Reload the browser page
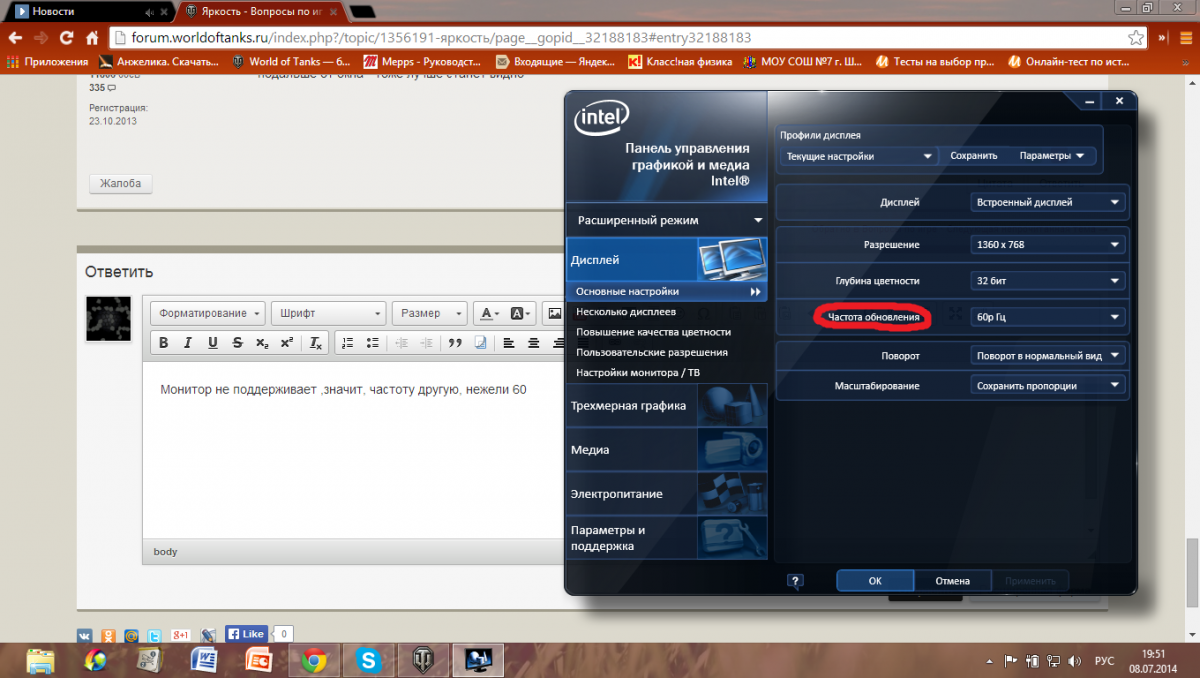 [66, 38]
